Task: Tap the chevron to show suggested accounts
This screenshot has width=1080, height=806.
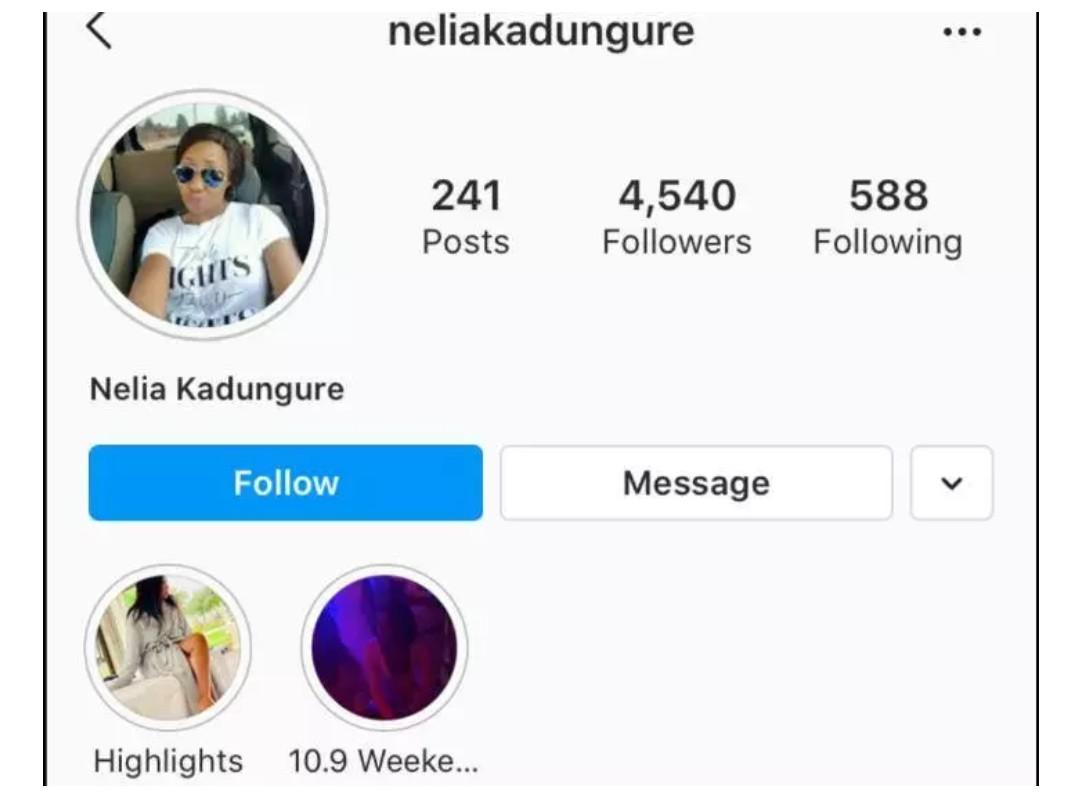Action: [x=951, y=483]
